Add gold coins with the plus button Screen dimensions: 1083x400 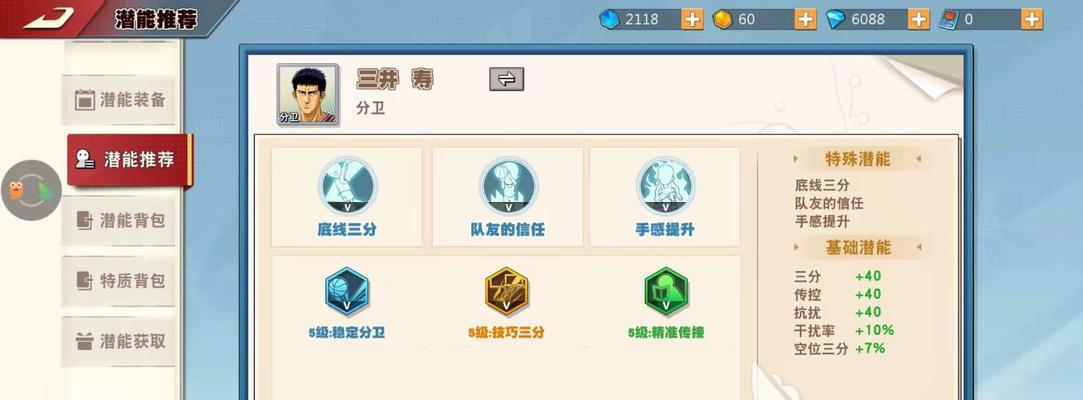[805, 19]
